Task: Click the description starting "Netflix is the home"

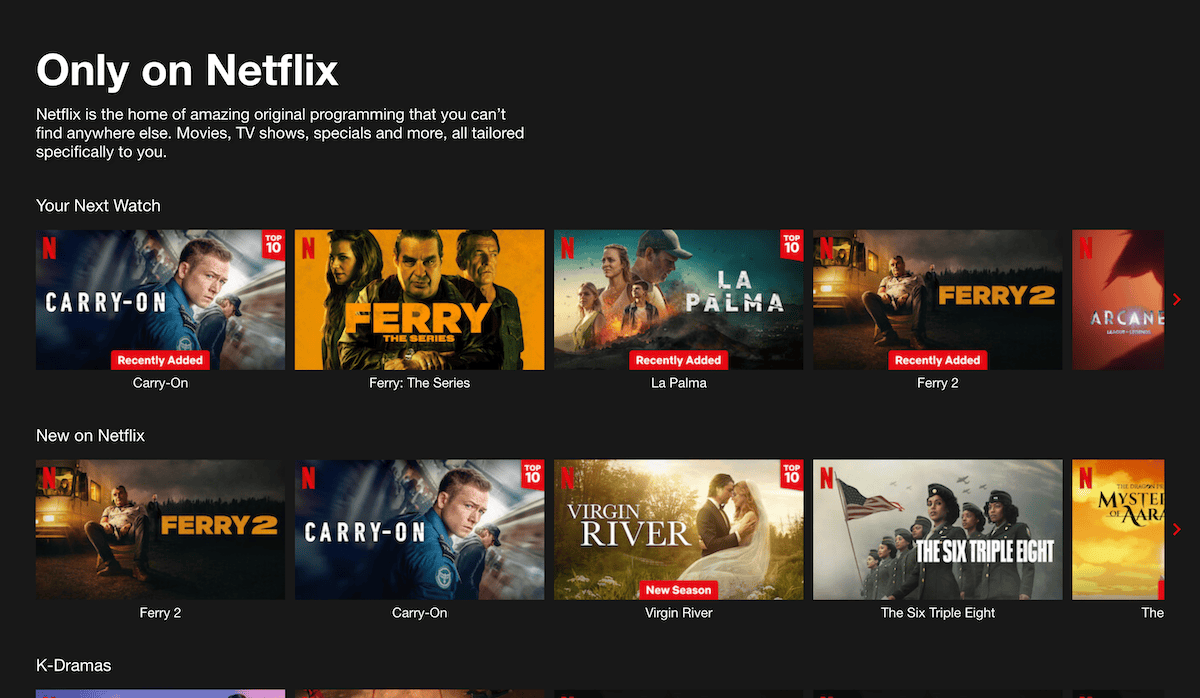Action: (280, 133)
